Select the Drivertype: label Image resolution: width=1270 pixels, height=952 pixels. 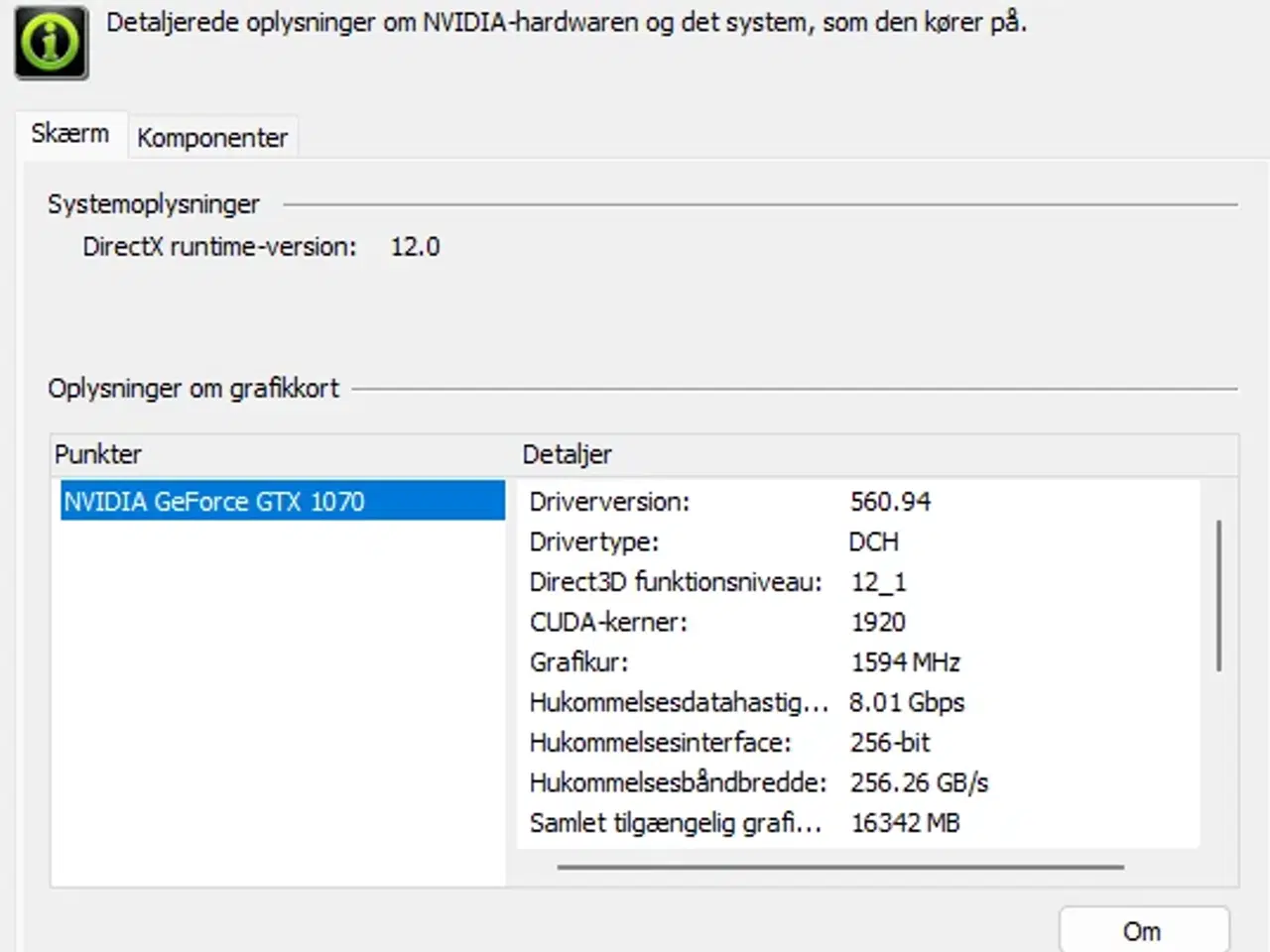[x=593, y=541]
